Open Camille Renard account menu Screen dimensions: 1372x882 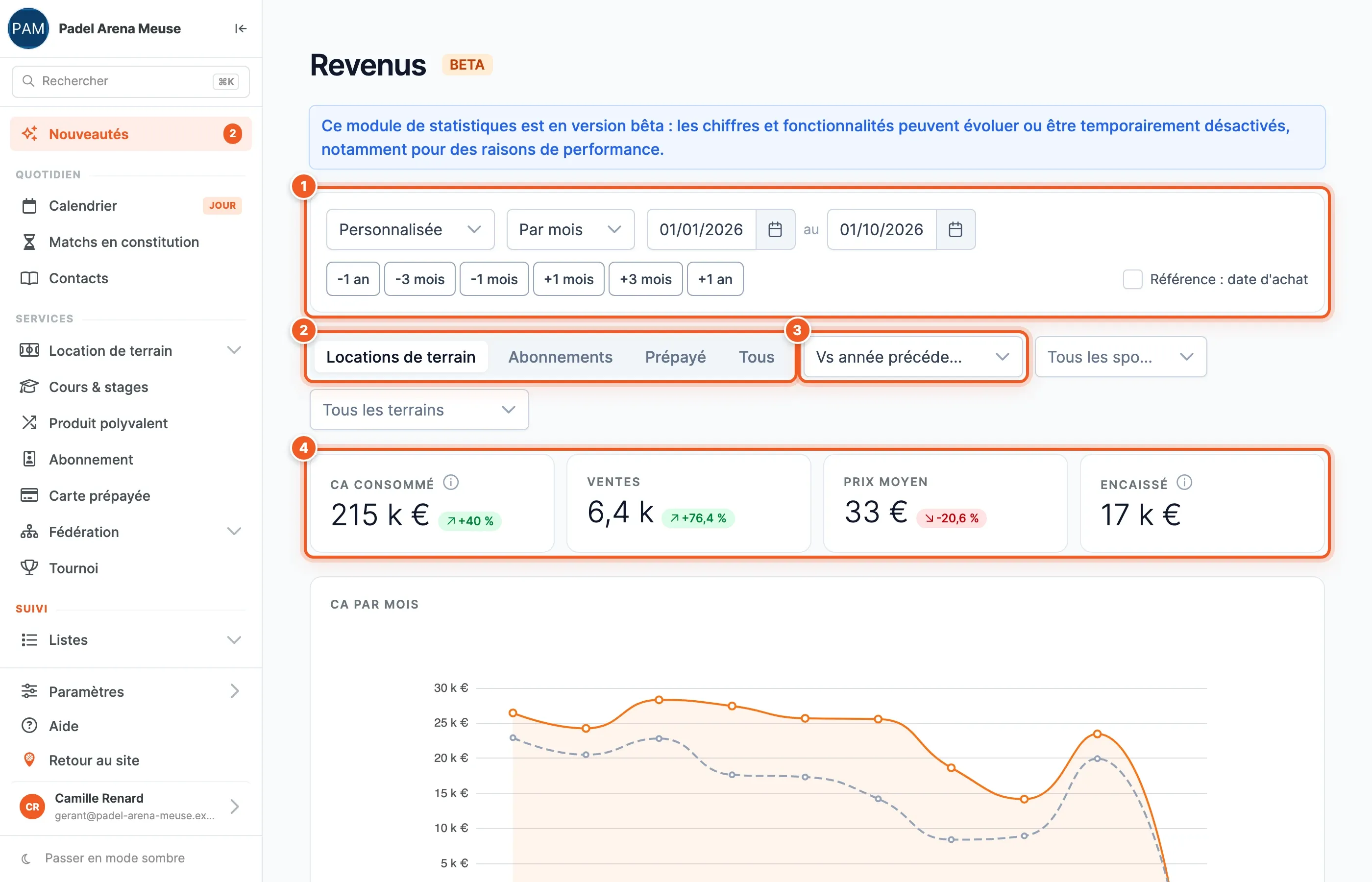tap(130, 807)
